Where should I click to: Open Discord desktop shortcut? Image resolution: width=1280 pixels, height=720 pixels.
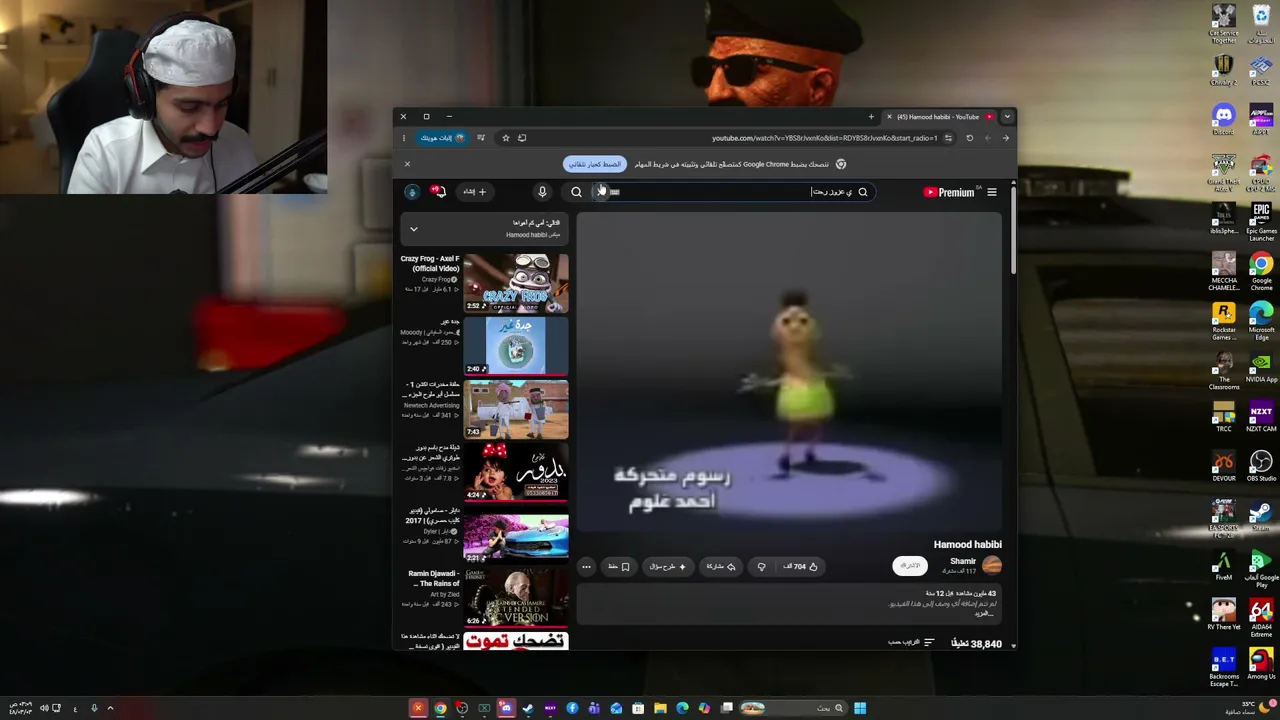tap(1223, 120)
